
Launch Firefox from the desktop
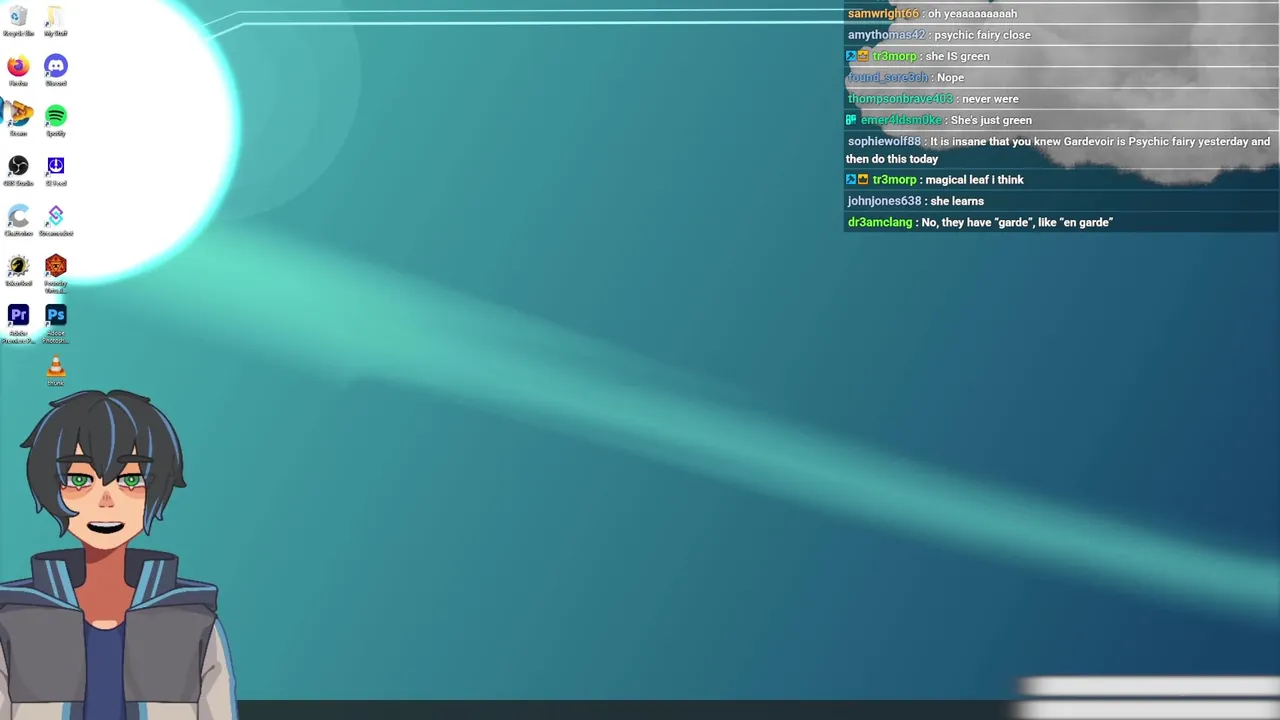click(x=18, y=70)
